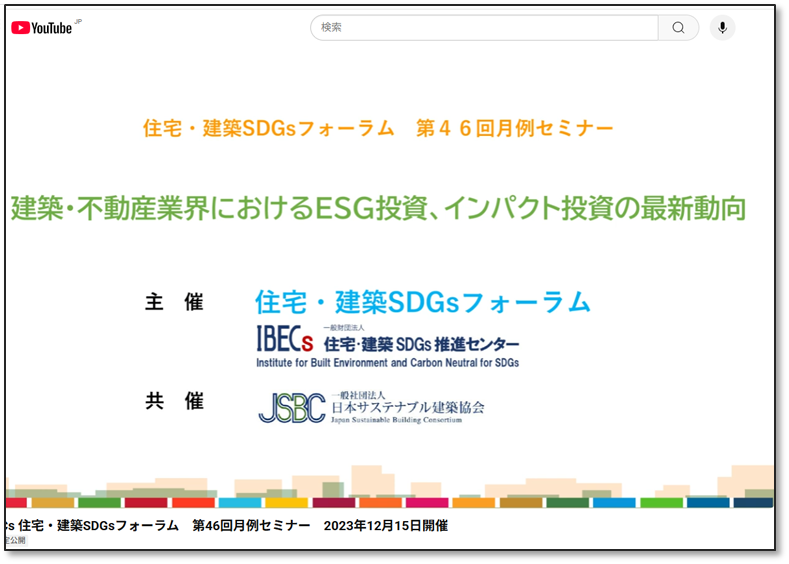Click the 2023年12月15日開催 date in the title
Viewport: 789px width, 564px height.
point(385,525)
